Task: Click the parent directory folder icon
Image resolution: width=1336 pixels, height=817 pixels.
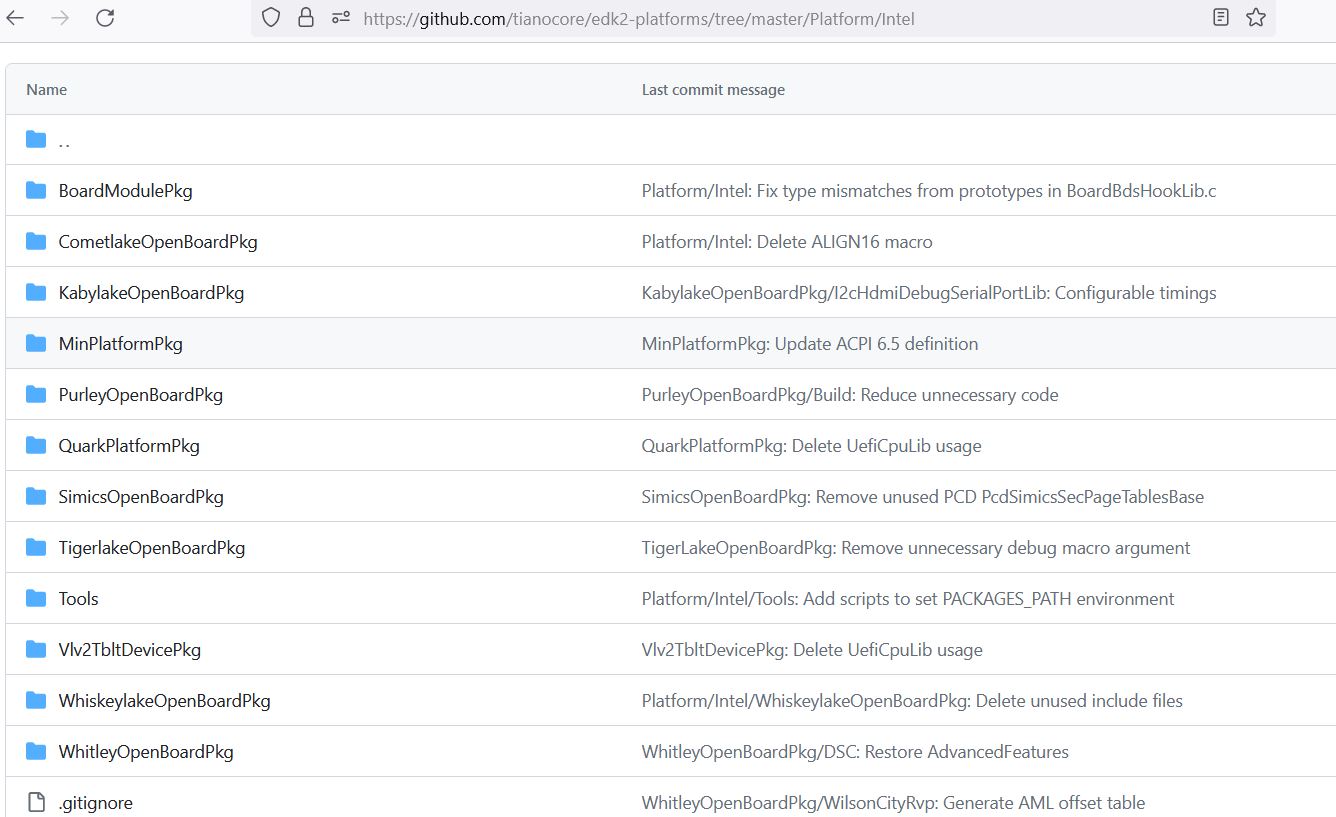Action: [36, 140]
